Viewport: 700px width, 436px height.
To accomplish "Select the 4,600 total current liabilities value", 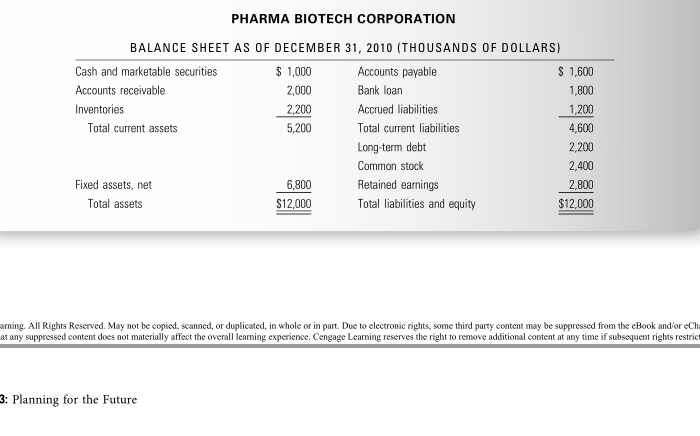I will coord(581,129).
